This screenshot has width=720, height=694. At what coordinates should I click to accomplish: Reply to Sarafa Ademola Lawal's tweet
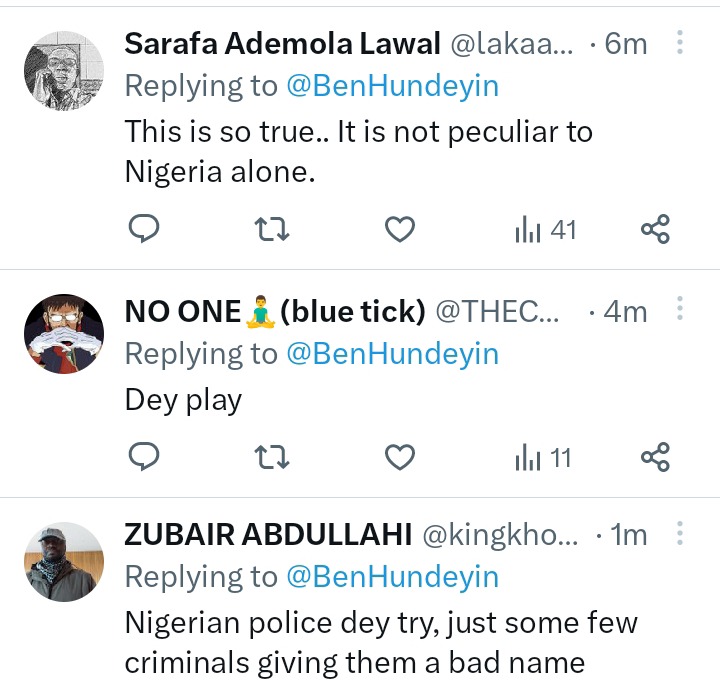point(145,230)
